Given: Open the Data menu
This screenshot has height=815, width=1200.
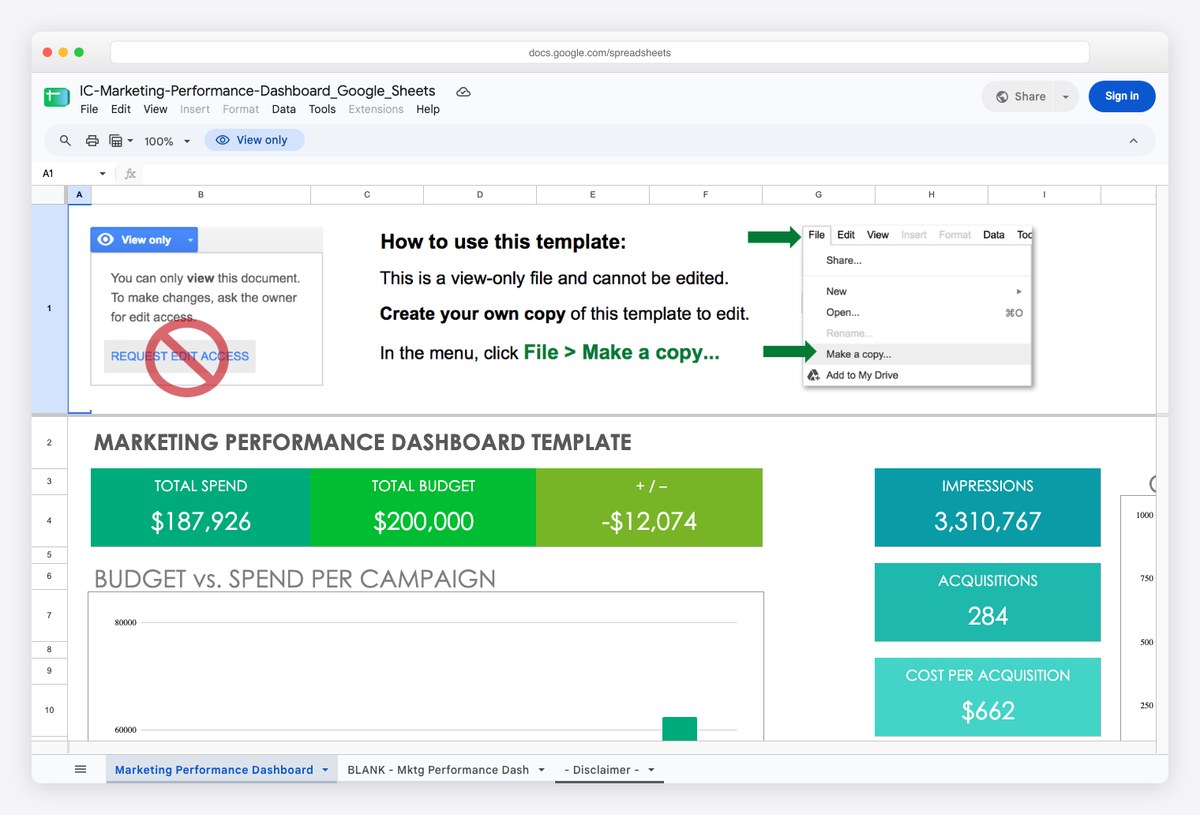Looking at the screenshot, I should [x=284, y=109].
